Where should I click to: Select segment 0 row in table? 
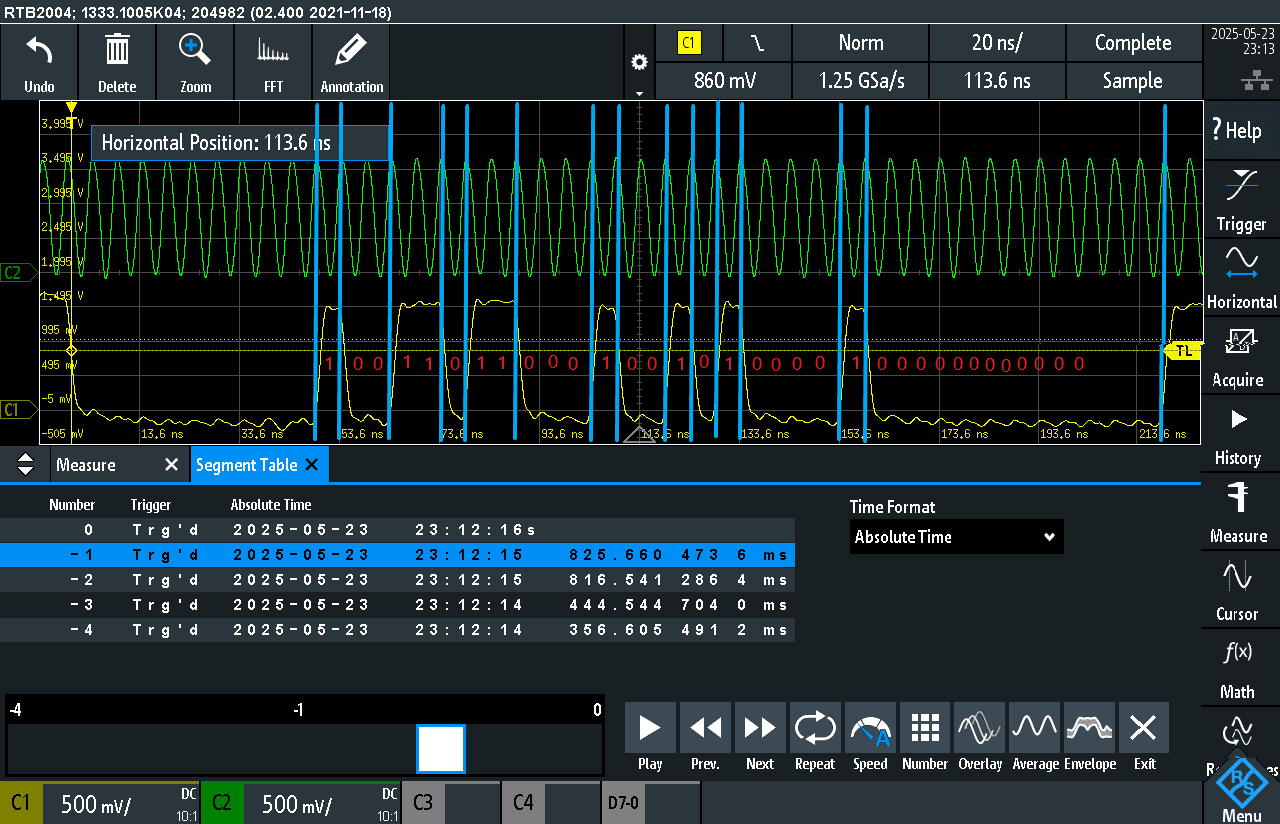(x=398, y=530)
